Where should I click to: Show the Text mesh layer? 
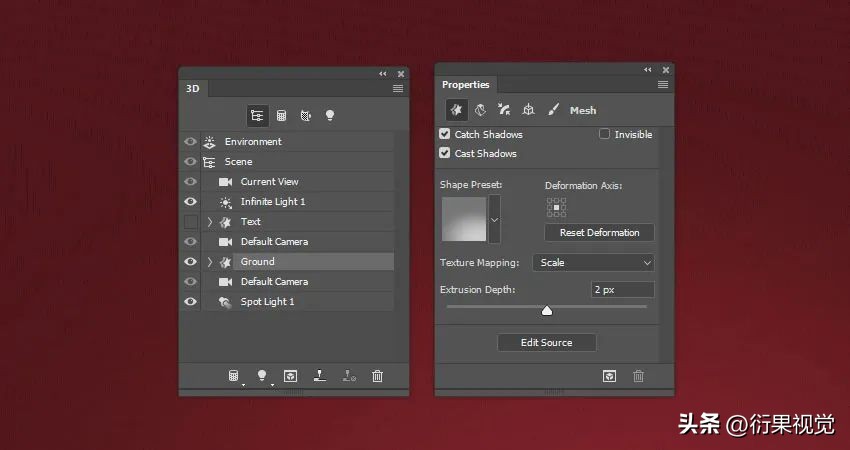click(190, 222)
